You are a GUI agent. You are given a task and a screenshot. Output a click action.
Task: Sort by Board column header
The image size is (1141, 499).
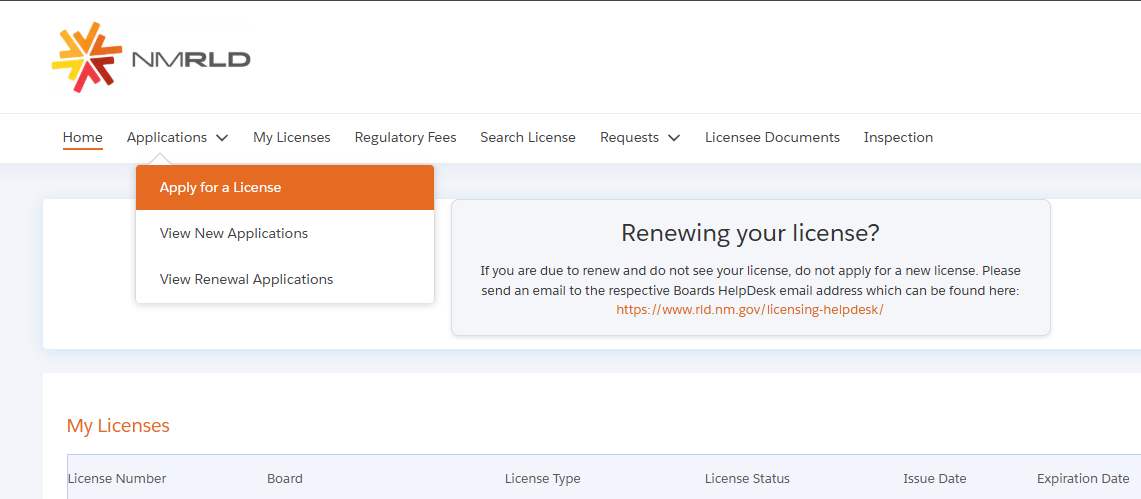(x=285, y=479)
